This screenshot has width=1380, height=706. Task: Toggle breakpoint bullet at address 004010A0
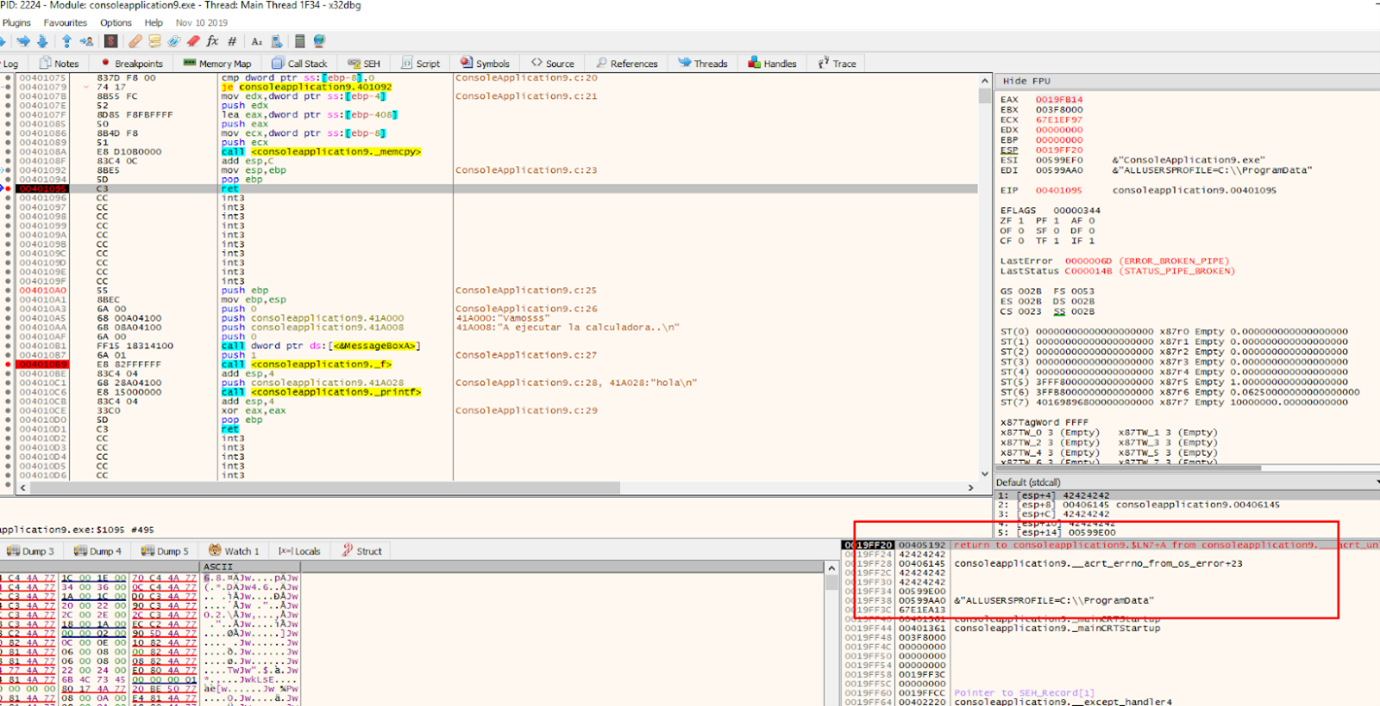click(8, 290)
